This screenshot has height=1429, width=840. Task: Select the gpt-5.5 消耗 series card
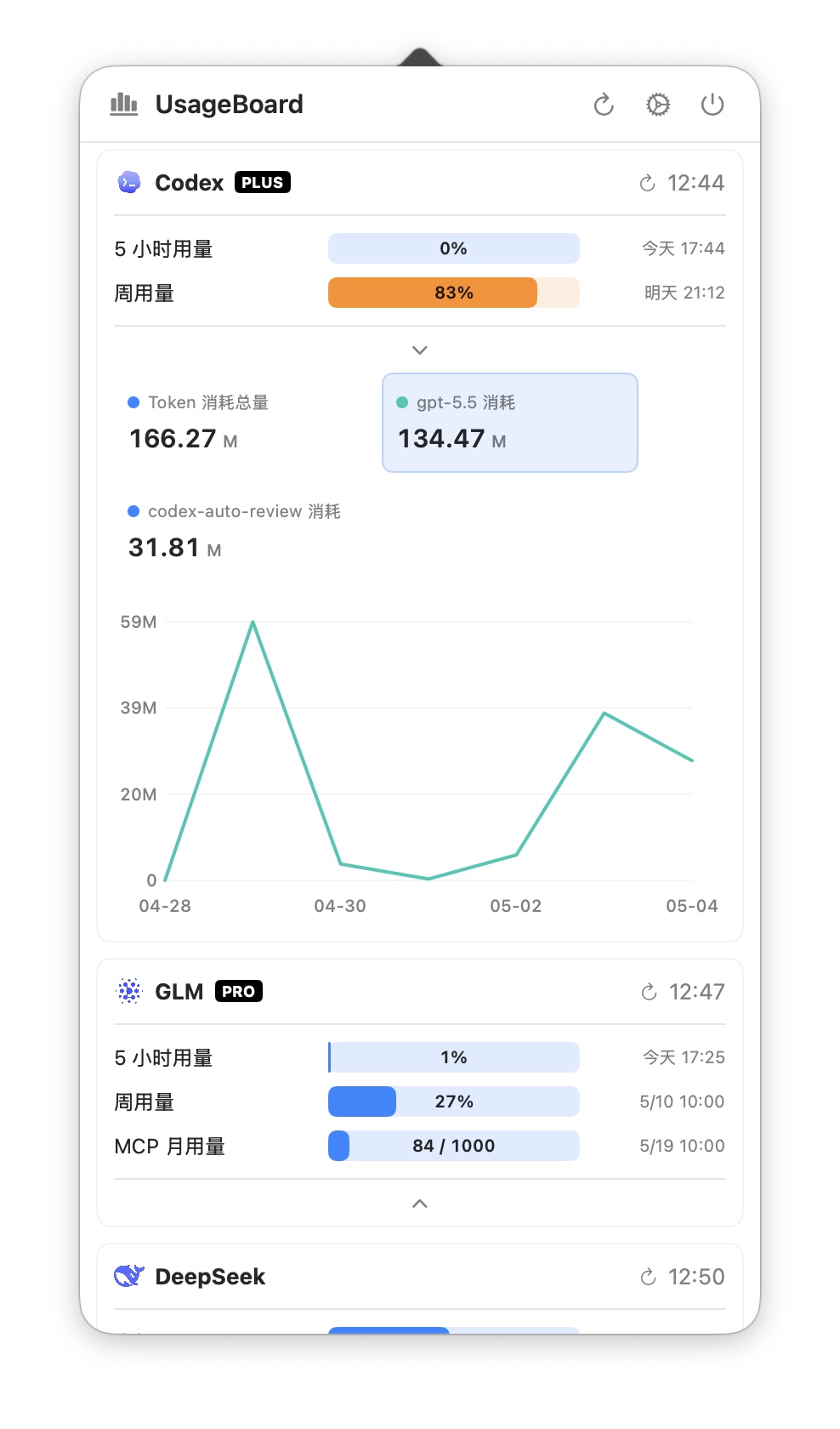click(510, 423)
